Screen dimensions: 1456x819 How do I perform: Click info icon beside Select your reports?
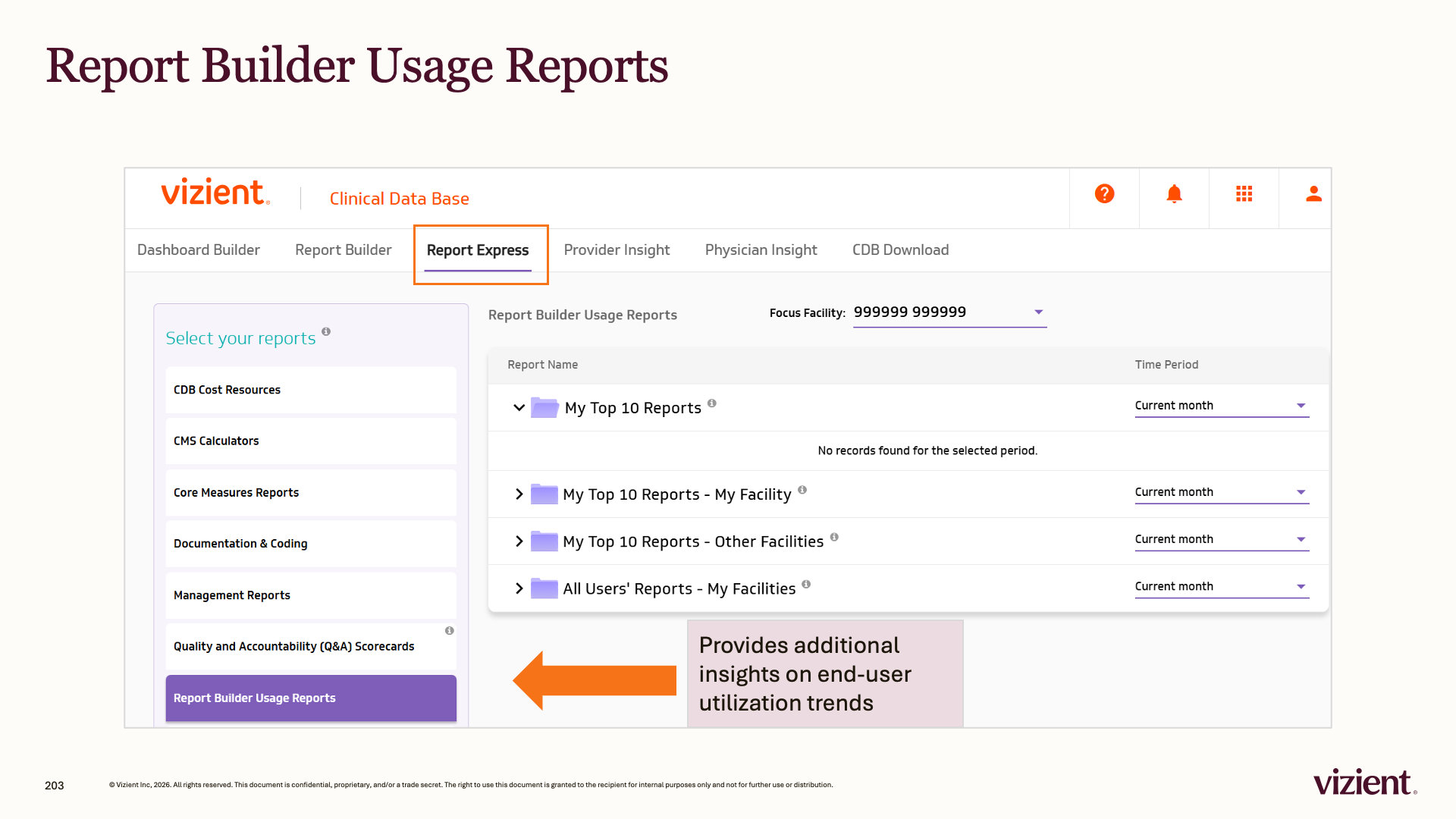326,331
